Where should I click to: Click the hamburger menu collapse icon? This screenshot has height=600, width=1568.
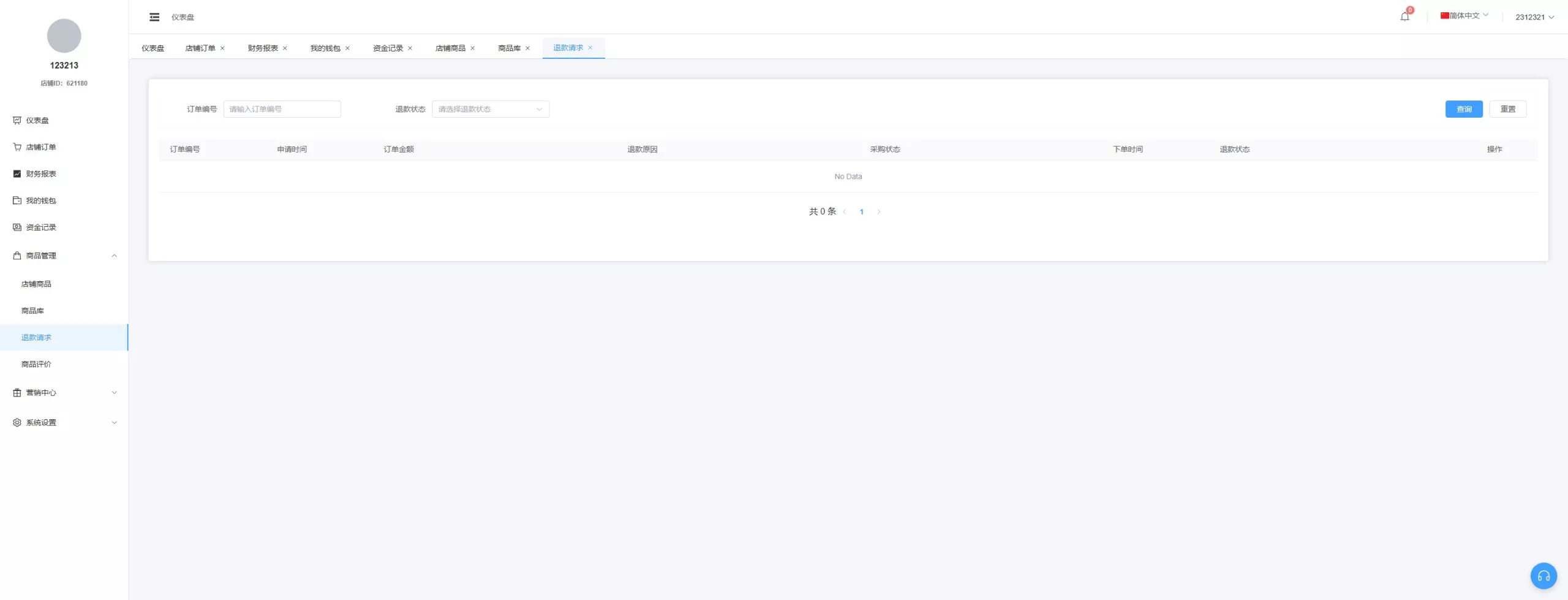click(x=154, y=17)
